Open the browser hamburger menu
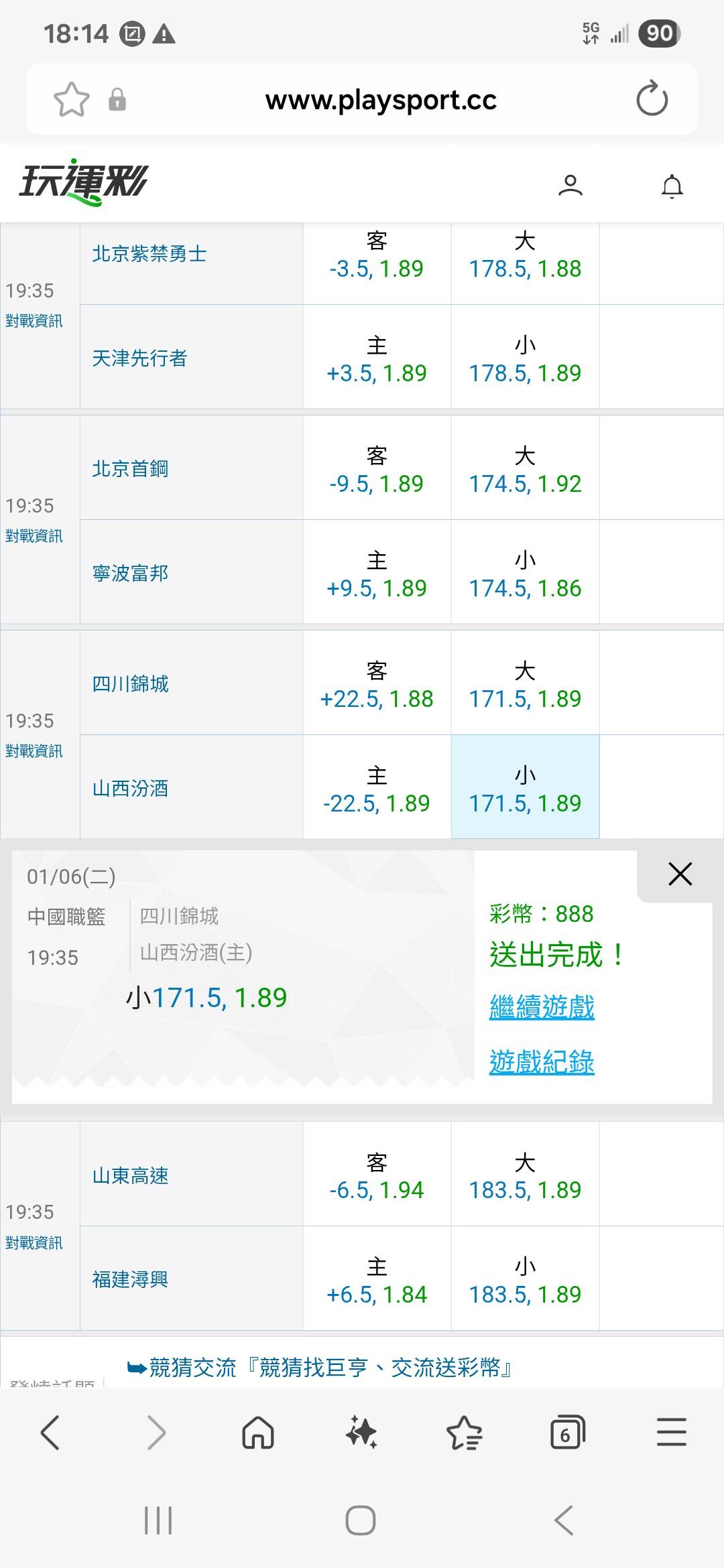The width and height of the screenshot is (724, 1568). click(671, 1433)
